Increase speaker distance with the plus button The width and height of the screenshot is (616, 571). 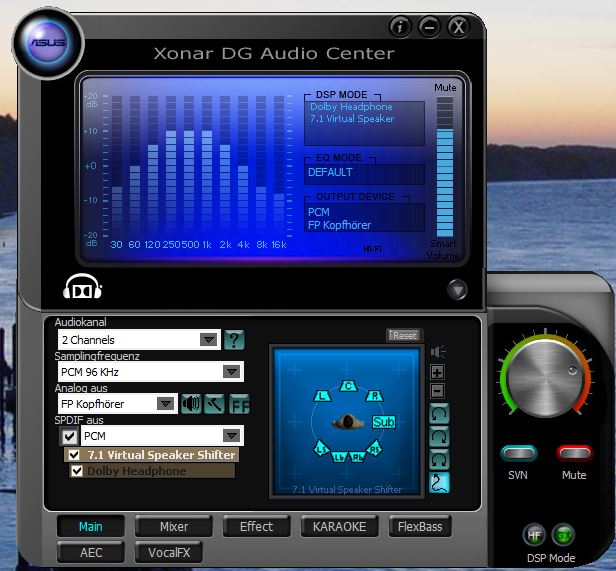[438, 372]
